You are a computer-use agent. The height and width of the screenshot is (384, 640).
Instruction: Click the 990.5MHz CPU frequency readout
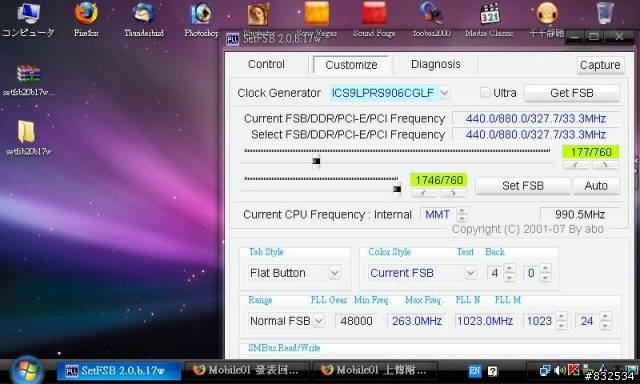pos(579,214)
